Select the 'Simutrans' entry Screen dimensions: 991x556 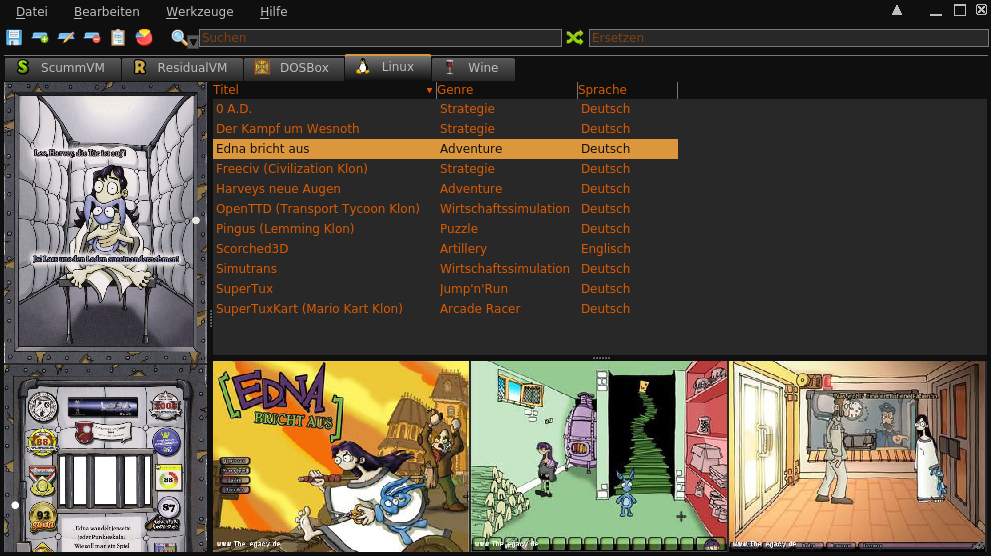(x=445, y=269)
